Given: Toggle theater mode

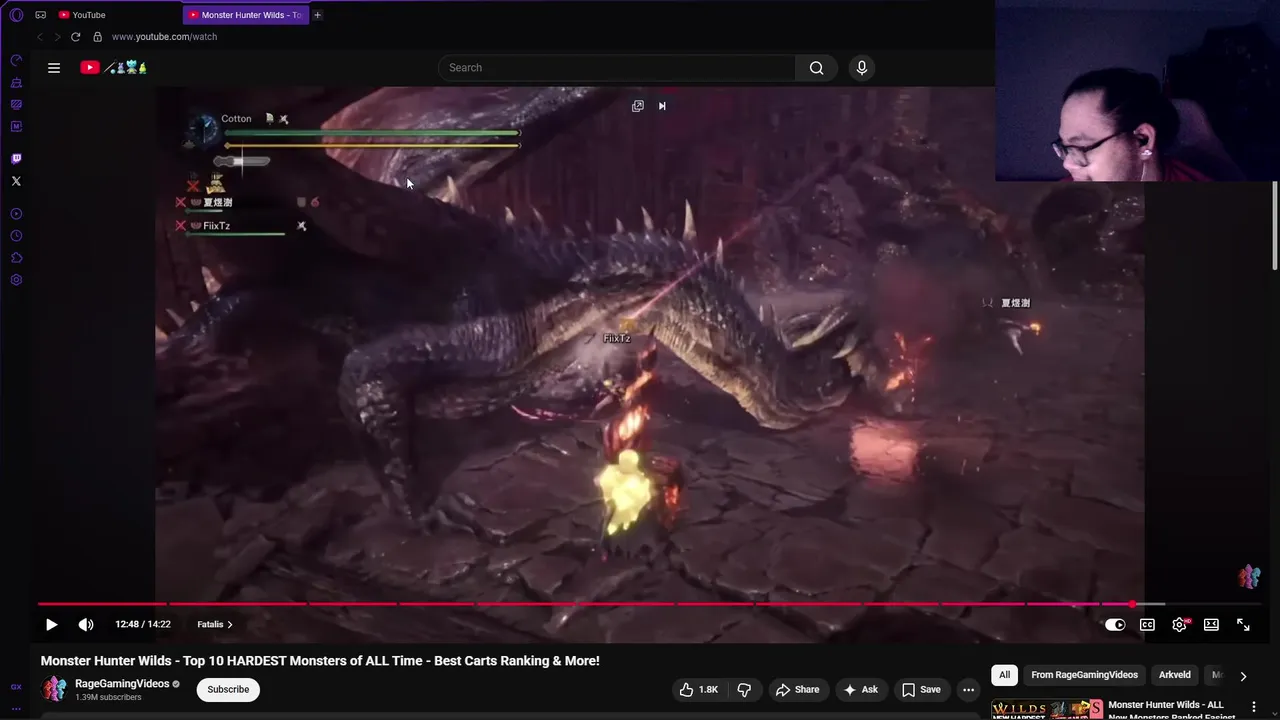Looking at the screenshot, I should click(x=1211, y=625).
